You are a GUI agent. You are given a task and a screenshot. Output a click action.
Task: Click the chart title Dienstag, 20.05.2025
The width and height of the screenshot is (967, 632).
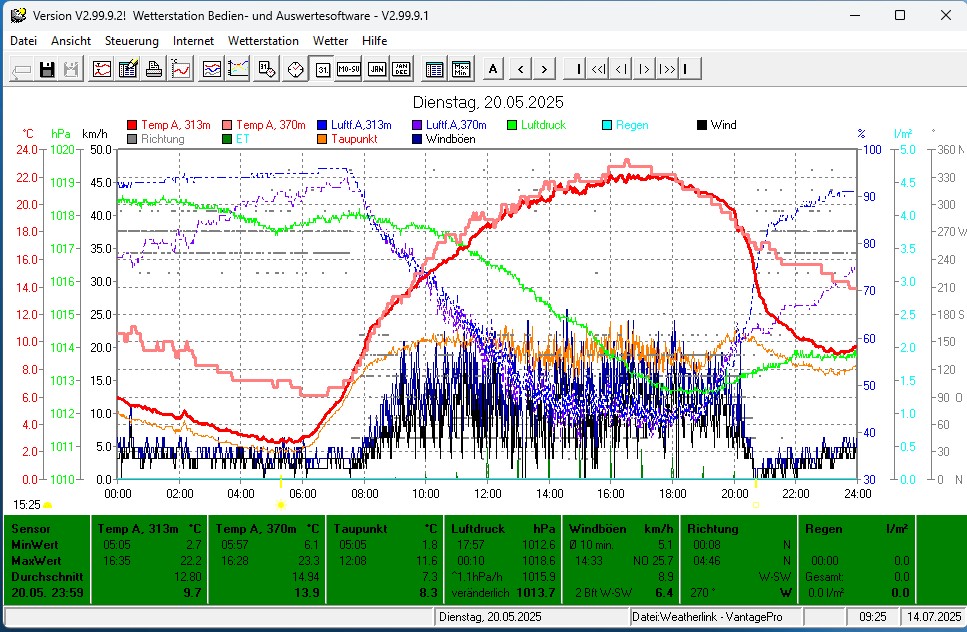(488, 102)
